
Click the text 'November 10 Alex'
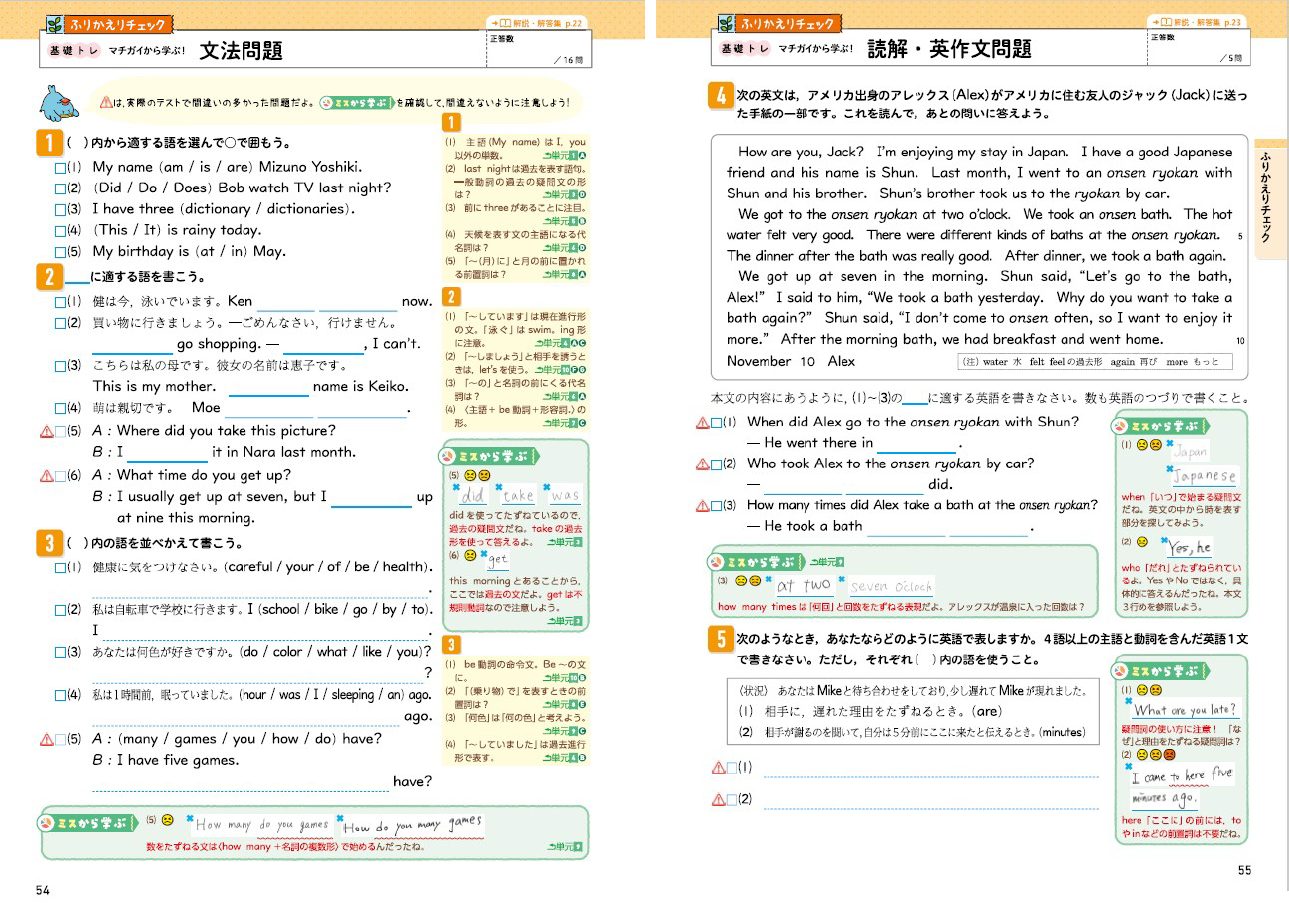click(791, 361)
